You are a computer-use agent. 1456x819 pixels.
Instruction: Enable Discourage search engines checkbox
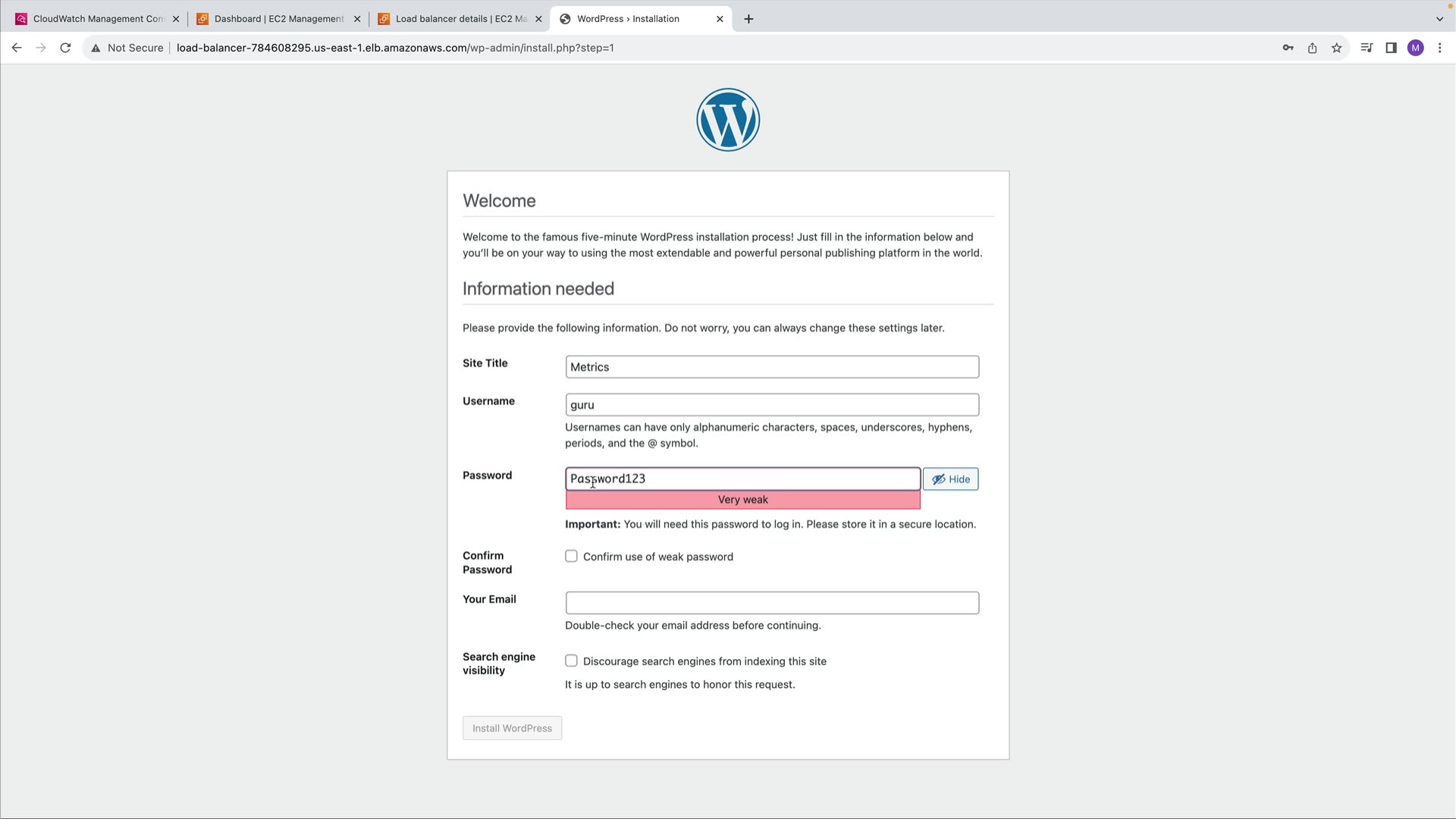coord(571,661)
